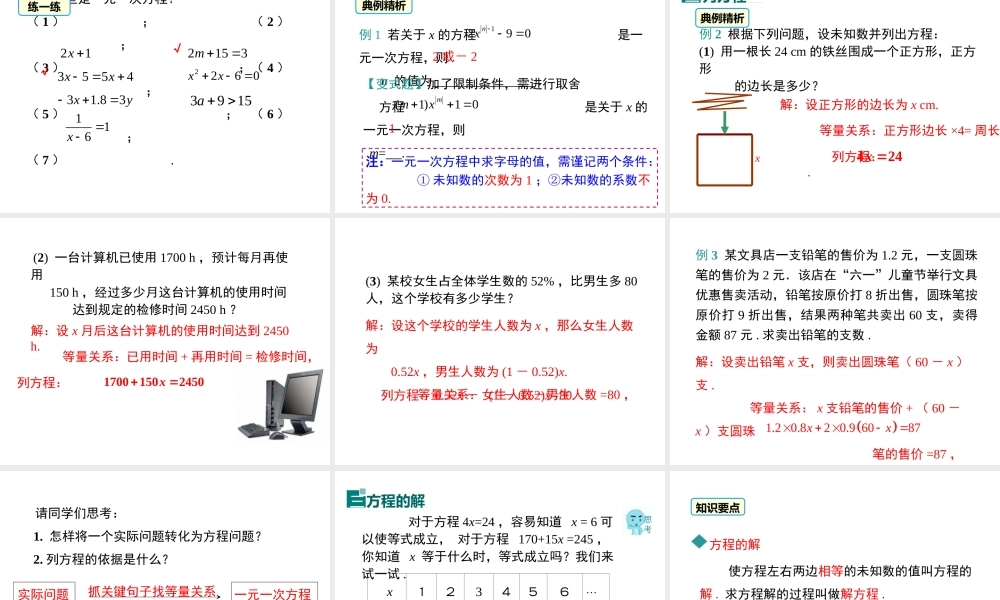The width and height of the screenshot is (1000, 600).
Task: Select the equation 3x-5=5x+4
Action: point(96,77)
